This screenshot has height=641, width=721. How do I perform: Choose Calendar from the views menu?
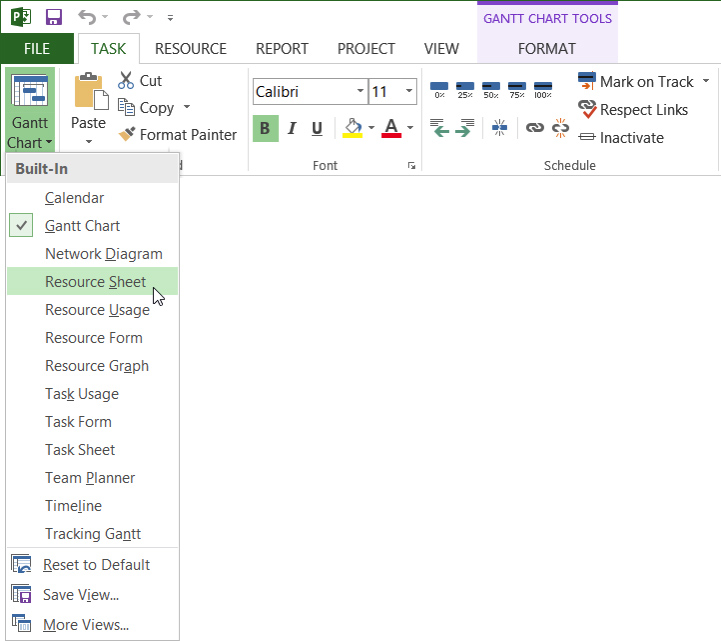[92, 198]
